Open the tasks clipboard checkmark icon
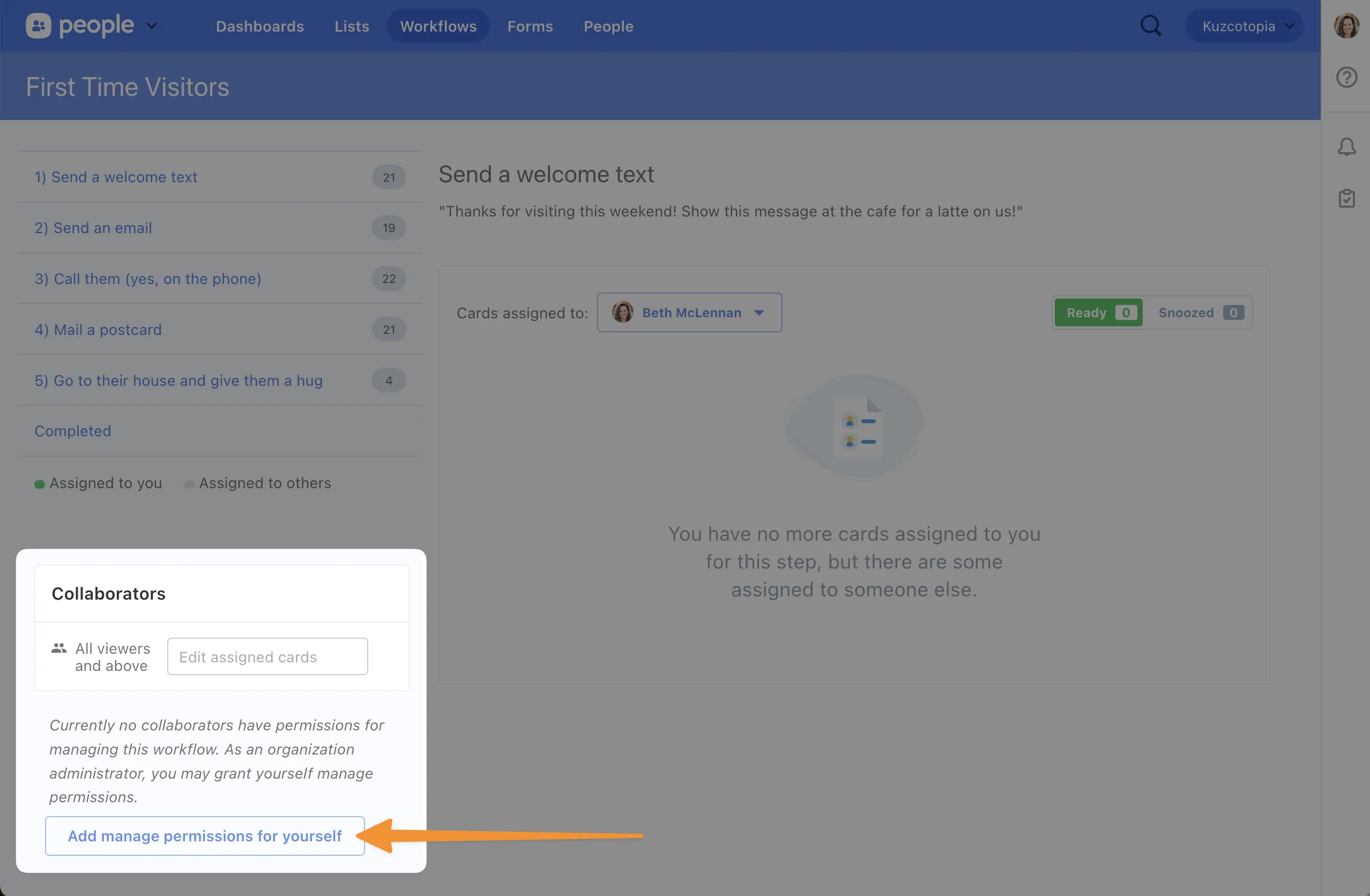 (x=1346, y=198)
